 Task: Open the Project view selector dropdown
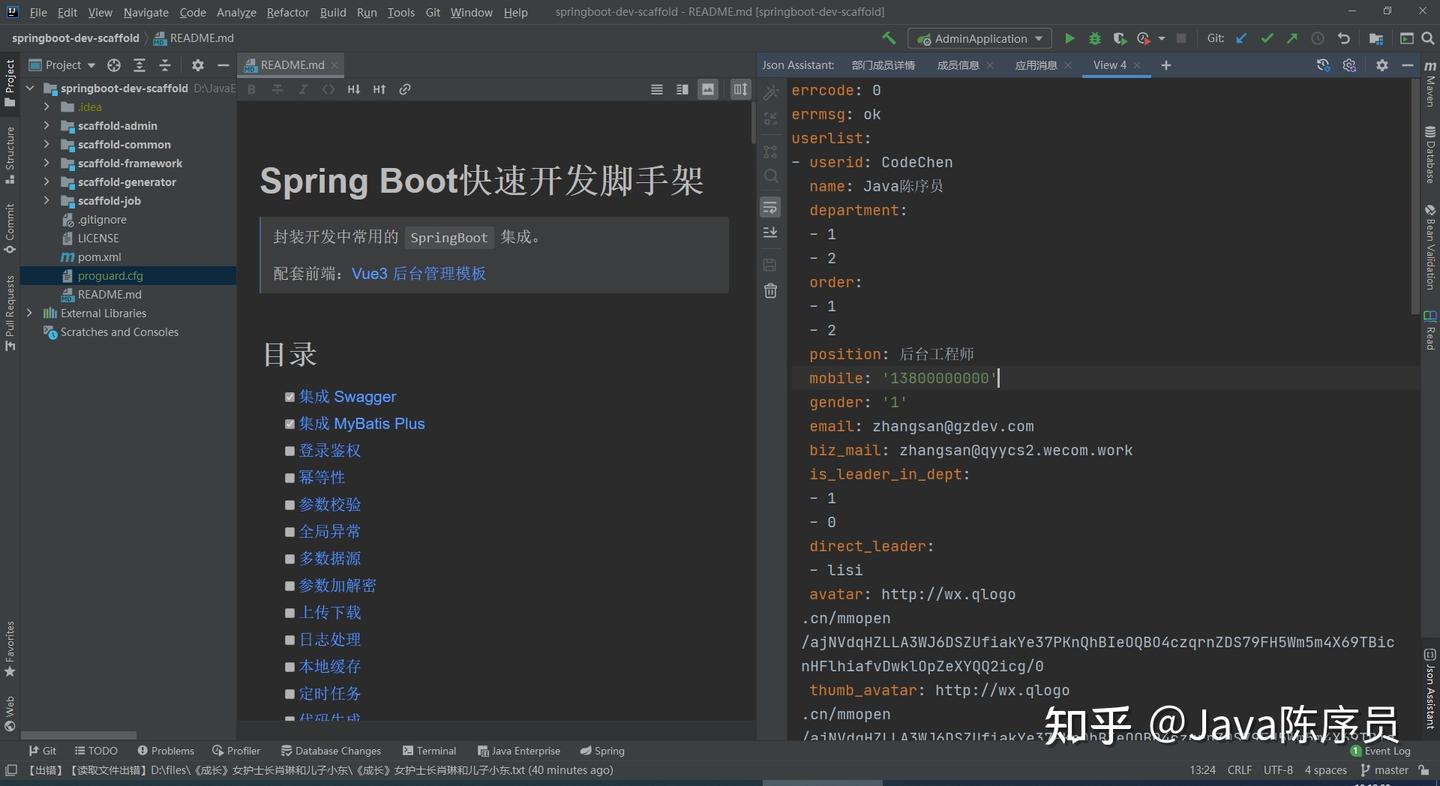(x=89, y=64)
